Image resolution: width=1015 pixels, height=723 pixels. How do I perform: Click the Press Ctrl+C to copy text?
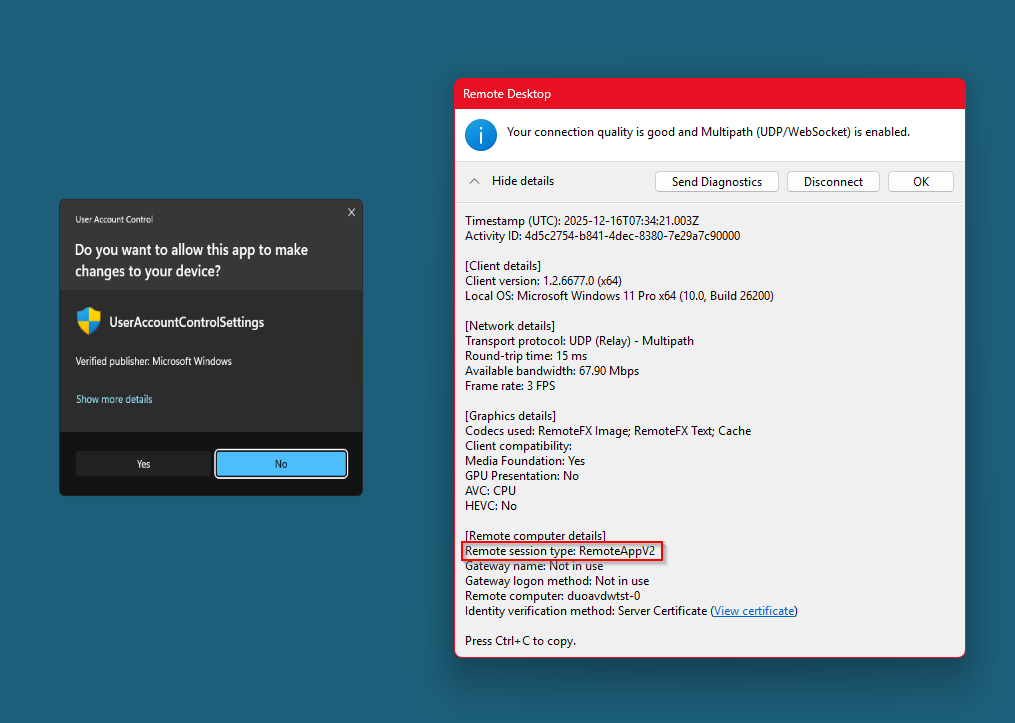click(x=520, y=641)
